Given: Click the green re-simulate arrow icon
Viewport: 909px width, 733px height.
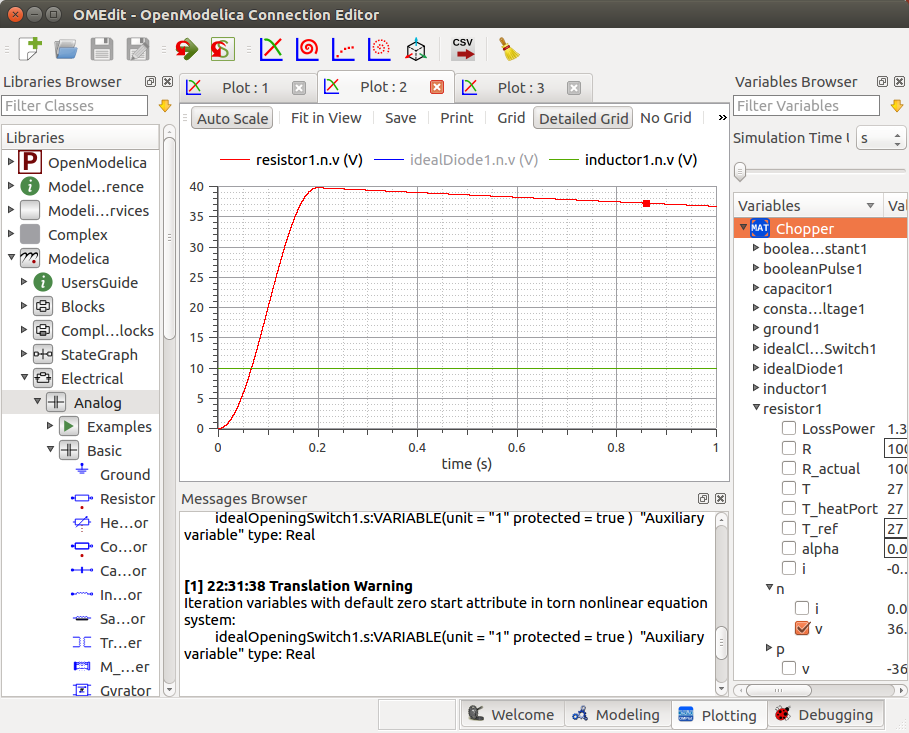Looking at the screenshot, I should coord(186,49).
